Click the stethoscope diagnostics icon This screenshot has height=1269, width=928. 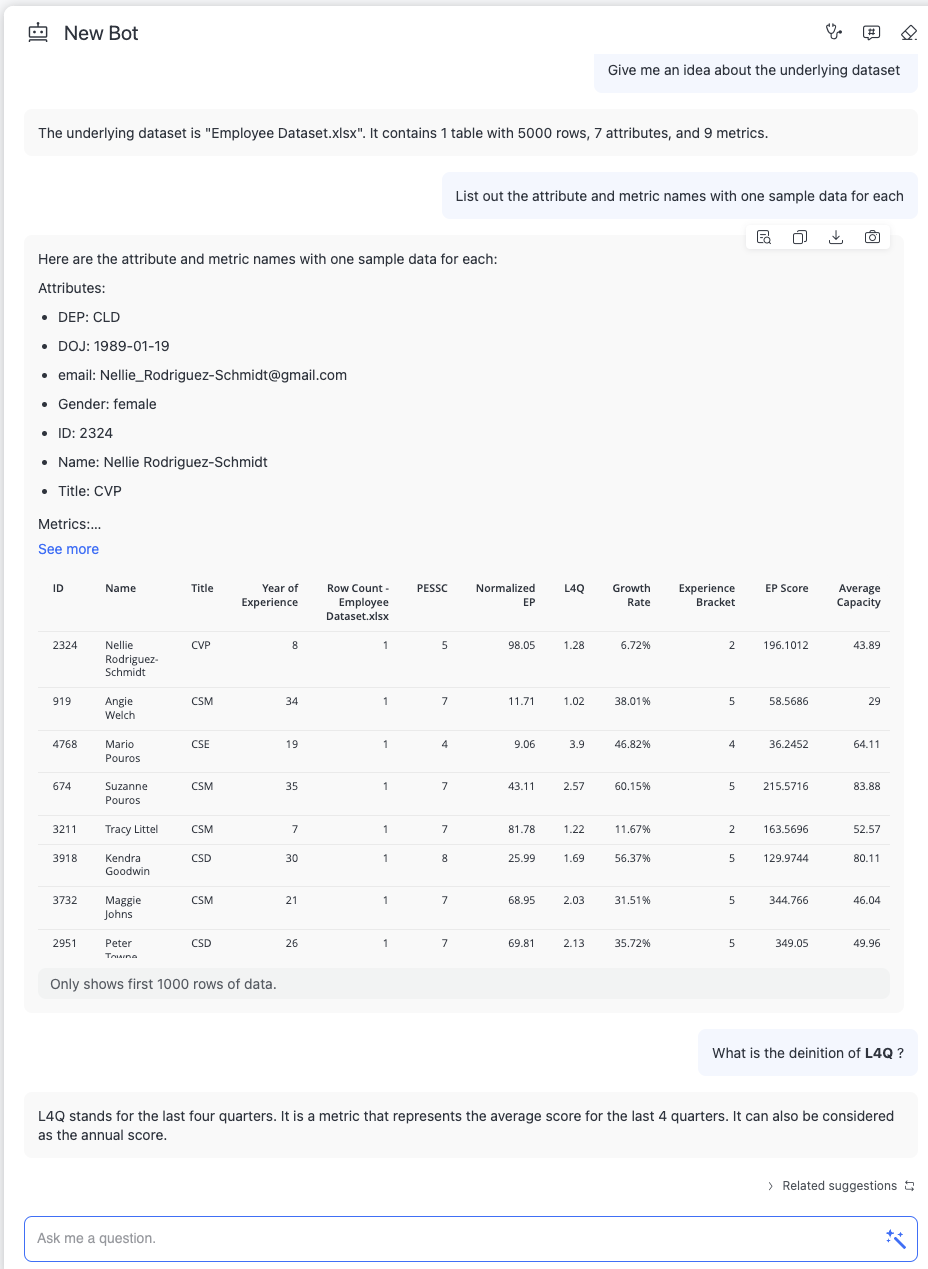834,32
